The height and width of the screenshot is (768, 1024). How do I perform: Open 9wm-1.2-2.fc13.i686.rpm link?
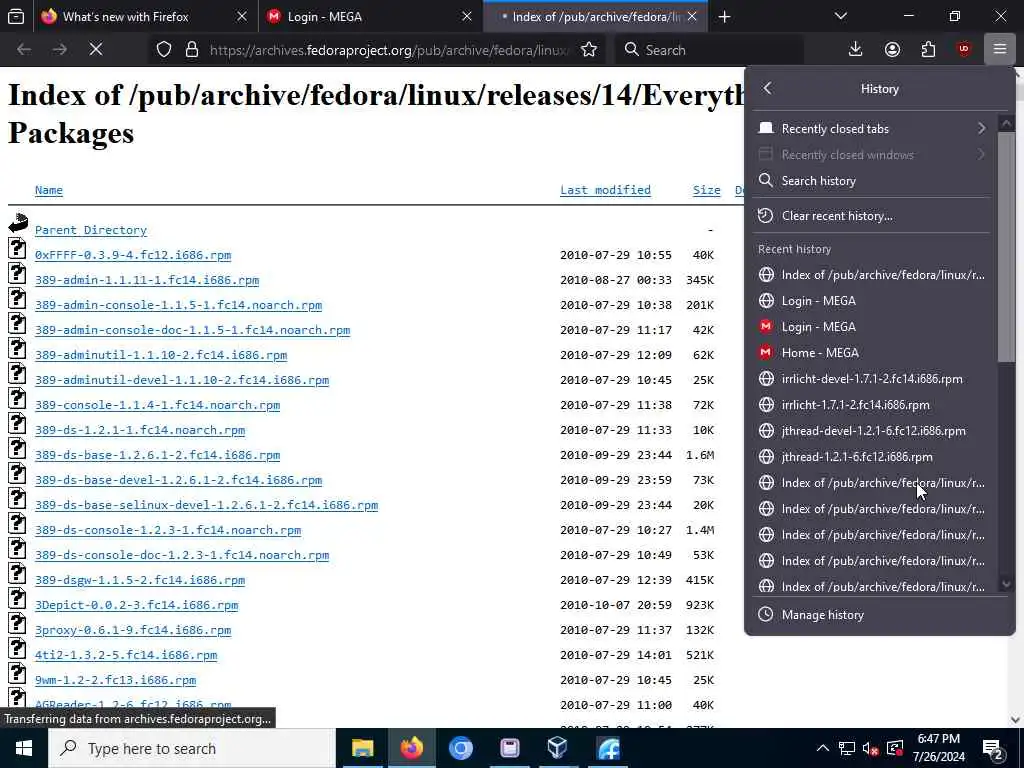[116, 680]
